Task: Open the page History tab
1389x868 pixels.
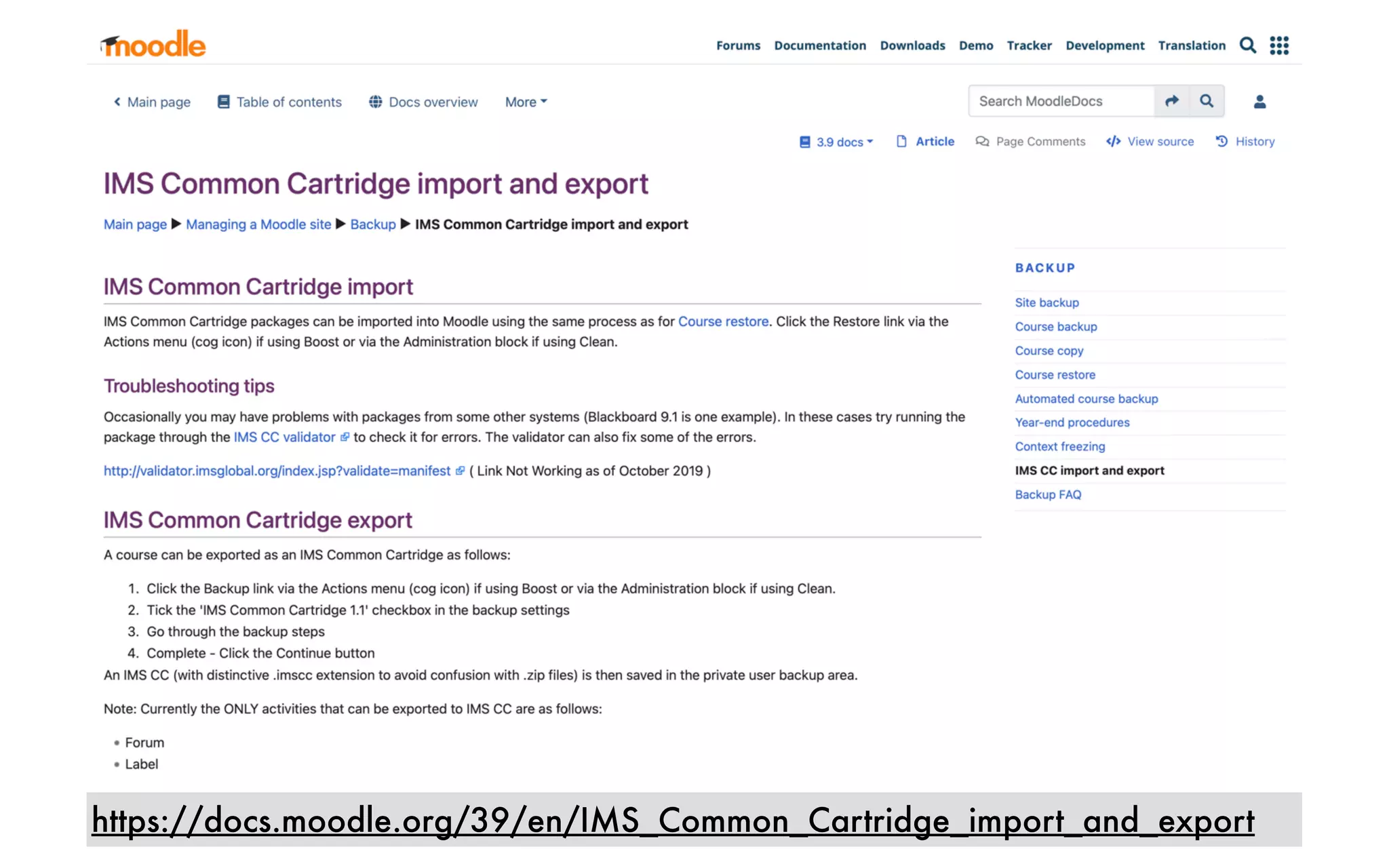Action: coord(1245,141)
